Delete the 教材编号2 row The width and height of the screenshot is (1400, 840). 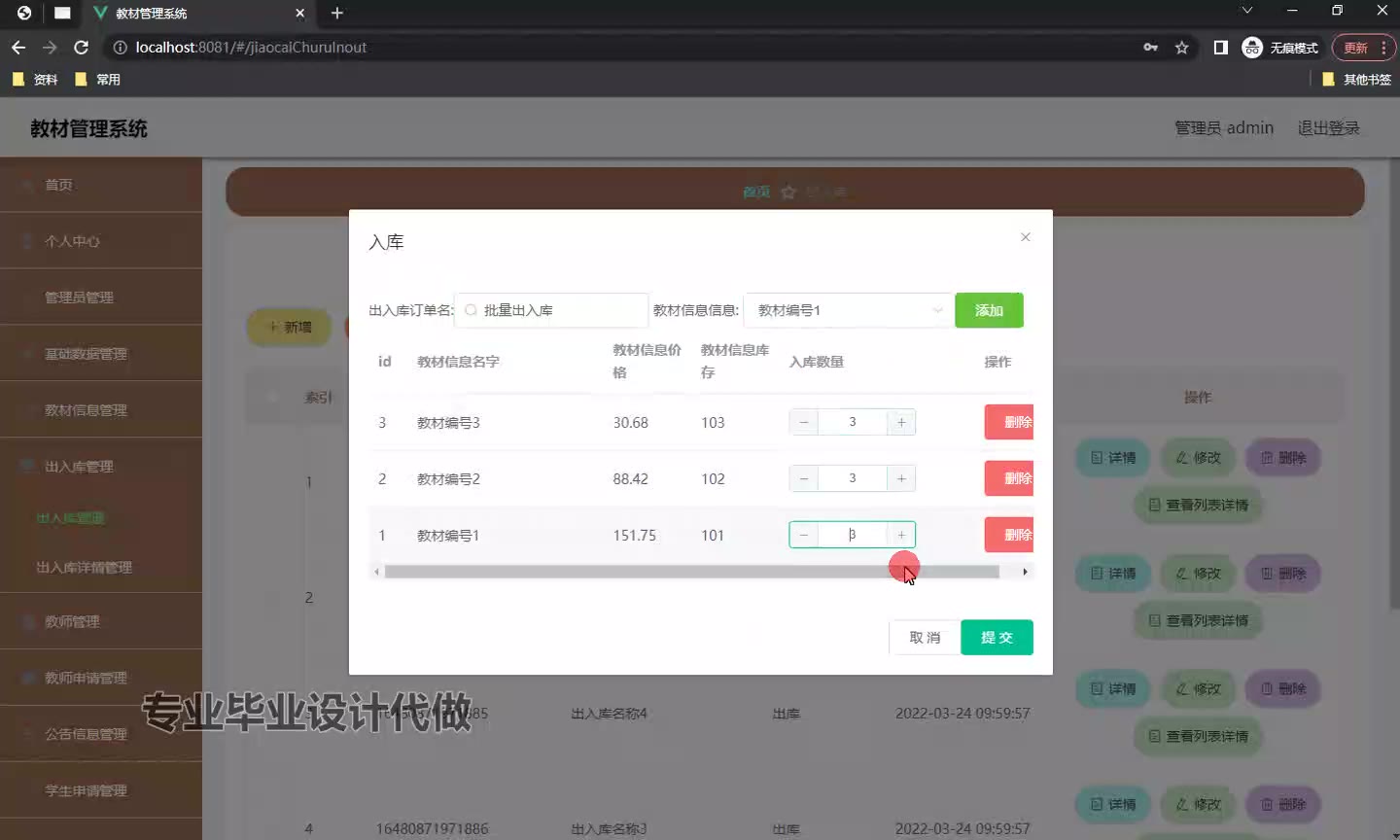[x=1009, y=478]
